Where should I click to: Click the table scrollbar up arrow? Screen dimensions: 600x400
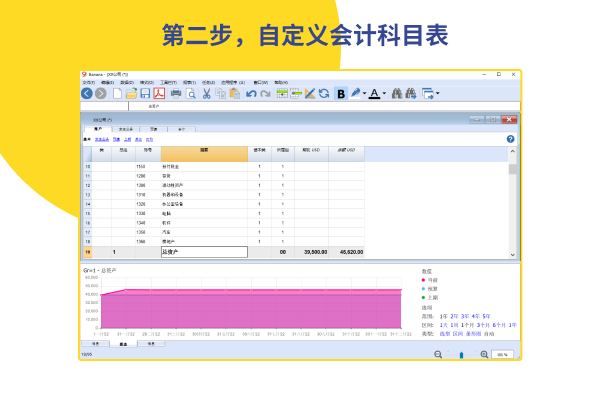pos(513,152)
